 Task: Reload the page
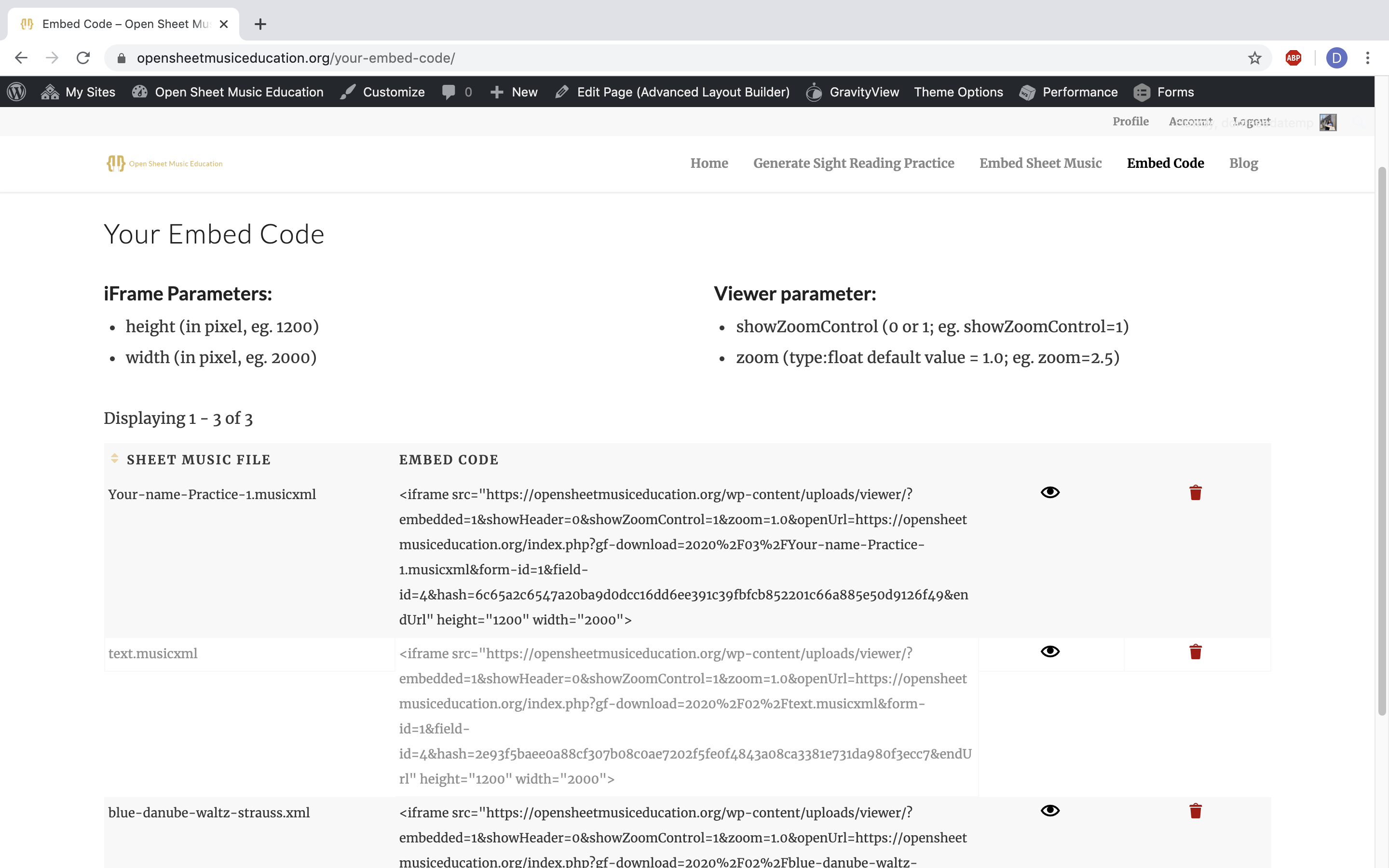(83, 58)
